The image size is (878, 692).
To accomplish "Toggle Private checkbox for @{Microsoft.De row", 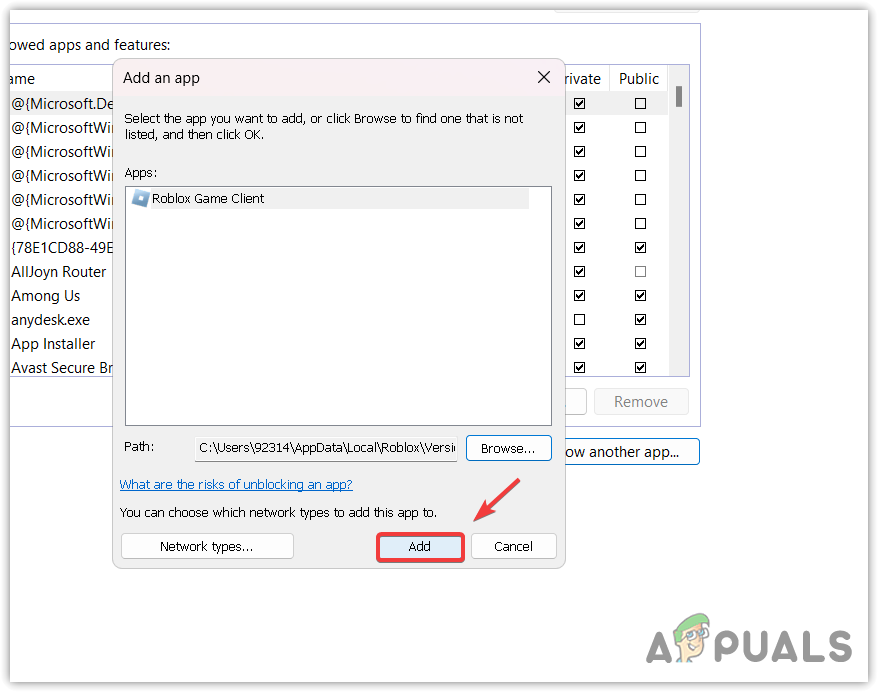I will [x=579, y=104].
